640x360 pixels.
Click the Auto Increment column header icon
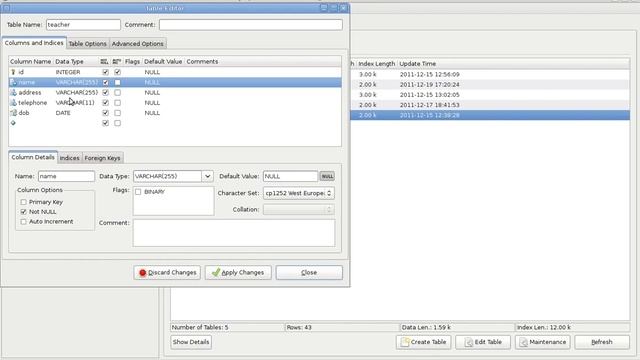coord(117,62)
